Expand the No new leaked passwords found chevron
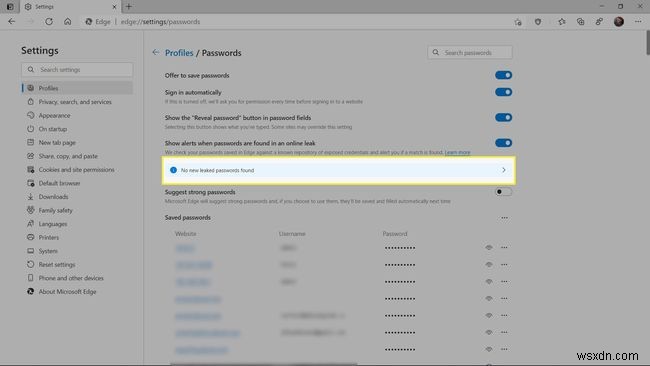This screenshot has width=650, height=366. click(504, 170)
